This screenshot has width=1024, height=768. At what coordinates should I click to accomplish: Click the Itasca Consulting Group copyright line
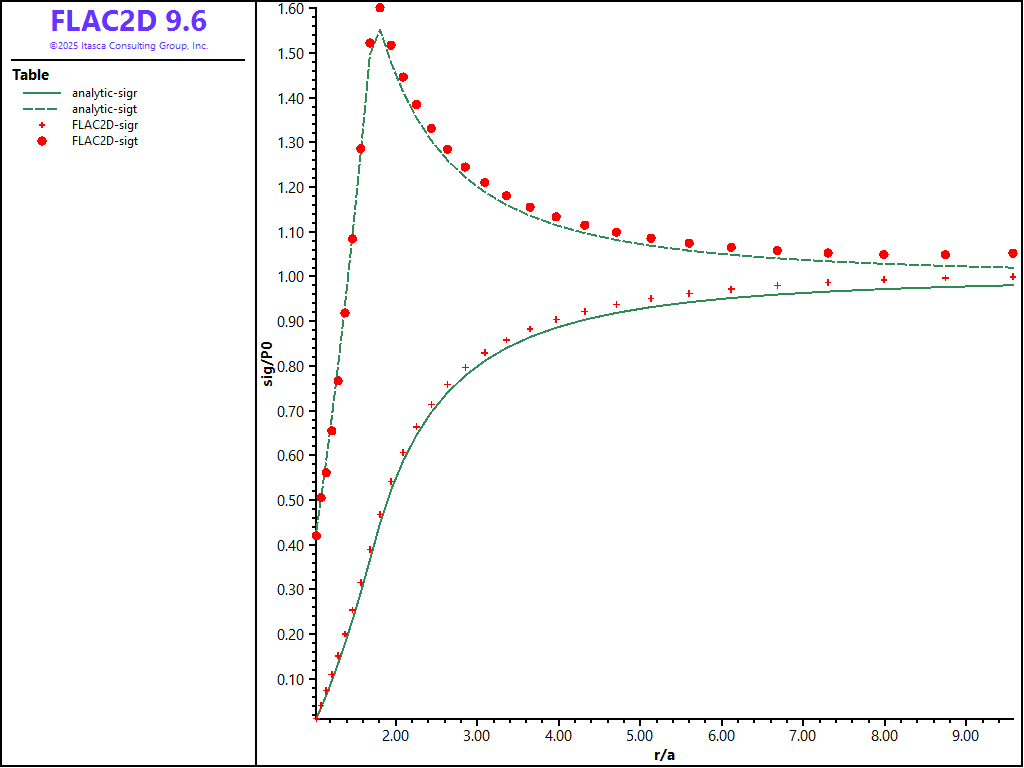tap(128, 46)
